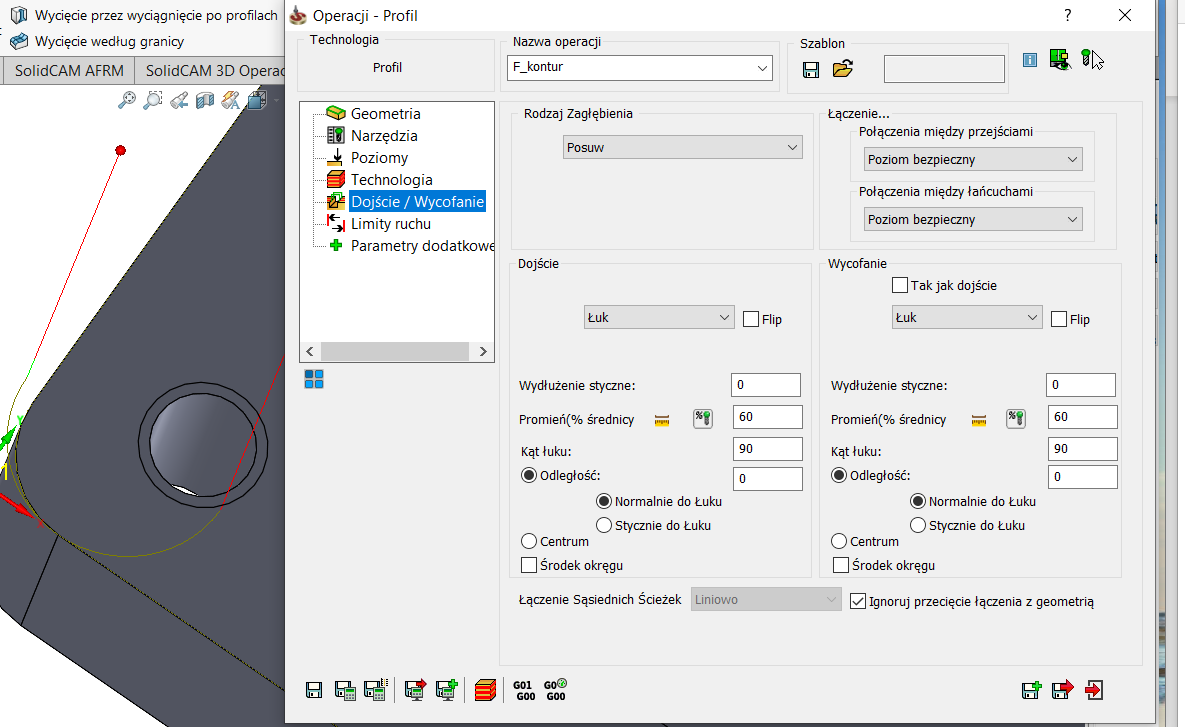Viewport: 1185px width, 727px height.
Task: Enable Środek okręgu checkbox in Dojście section
Action: [x=529, y=565]
